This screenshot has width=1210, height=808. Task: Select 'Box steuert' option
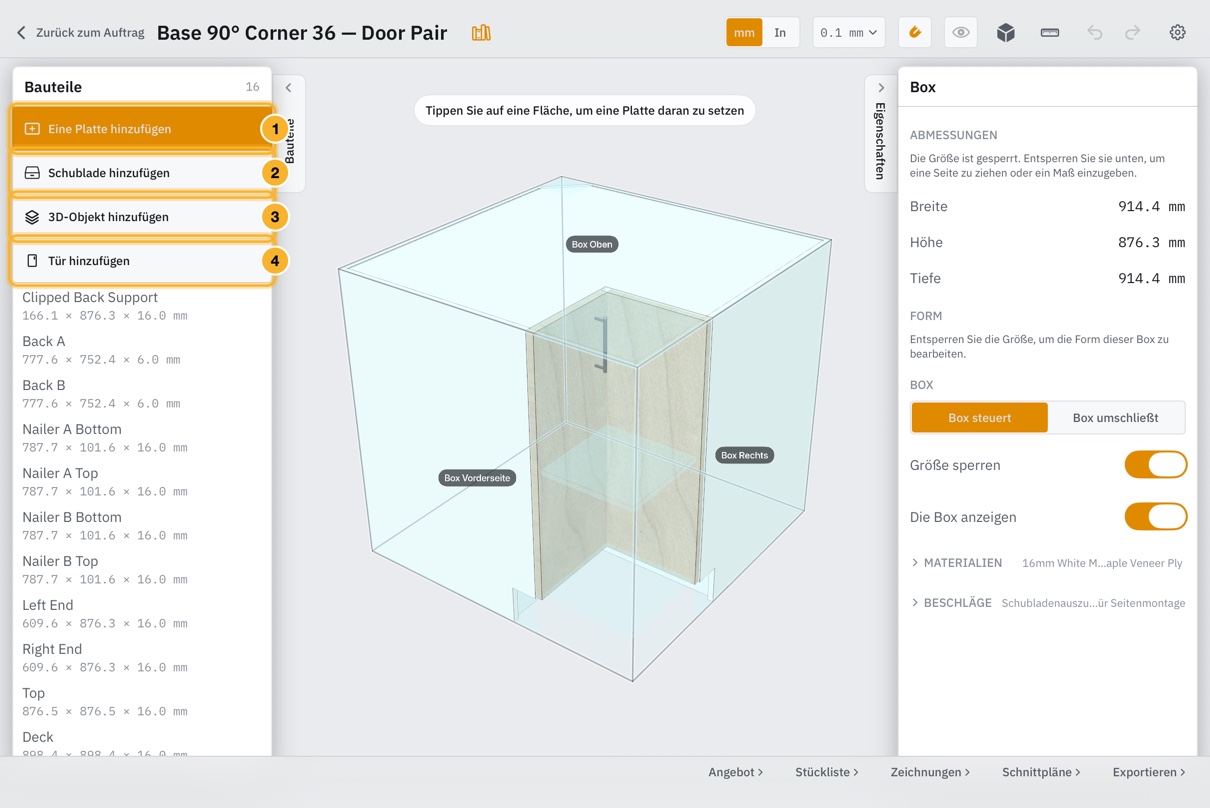(x=980, y=418)
